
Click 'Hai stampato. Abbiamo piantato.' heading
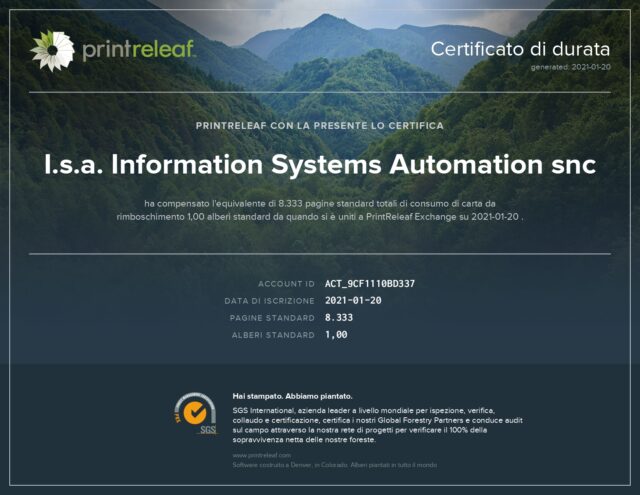click(x=292, y=396)
